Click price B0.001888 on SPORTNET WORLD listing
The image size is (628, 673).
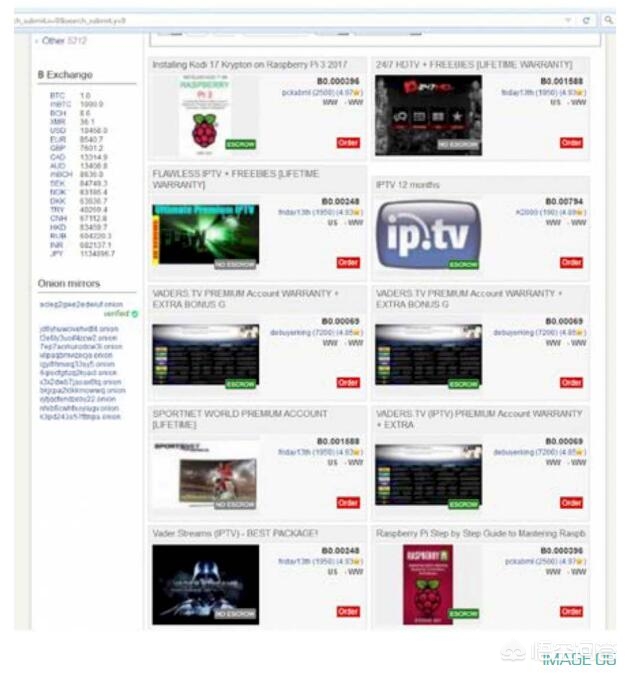338,441
